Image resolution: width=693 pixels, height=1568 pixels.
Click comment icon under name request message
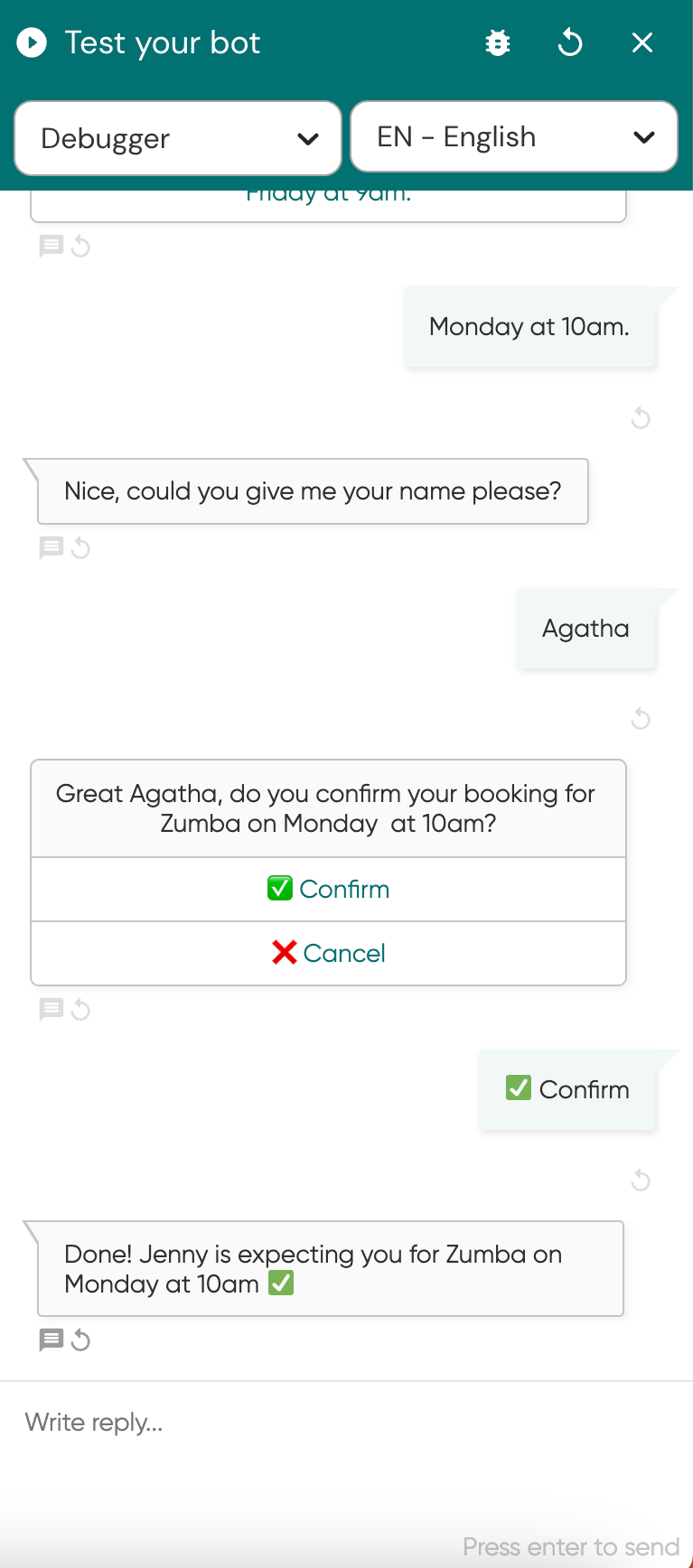[x=51, y=547]
